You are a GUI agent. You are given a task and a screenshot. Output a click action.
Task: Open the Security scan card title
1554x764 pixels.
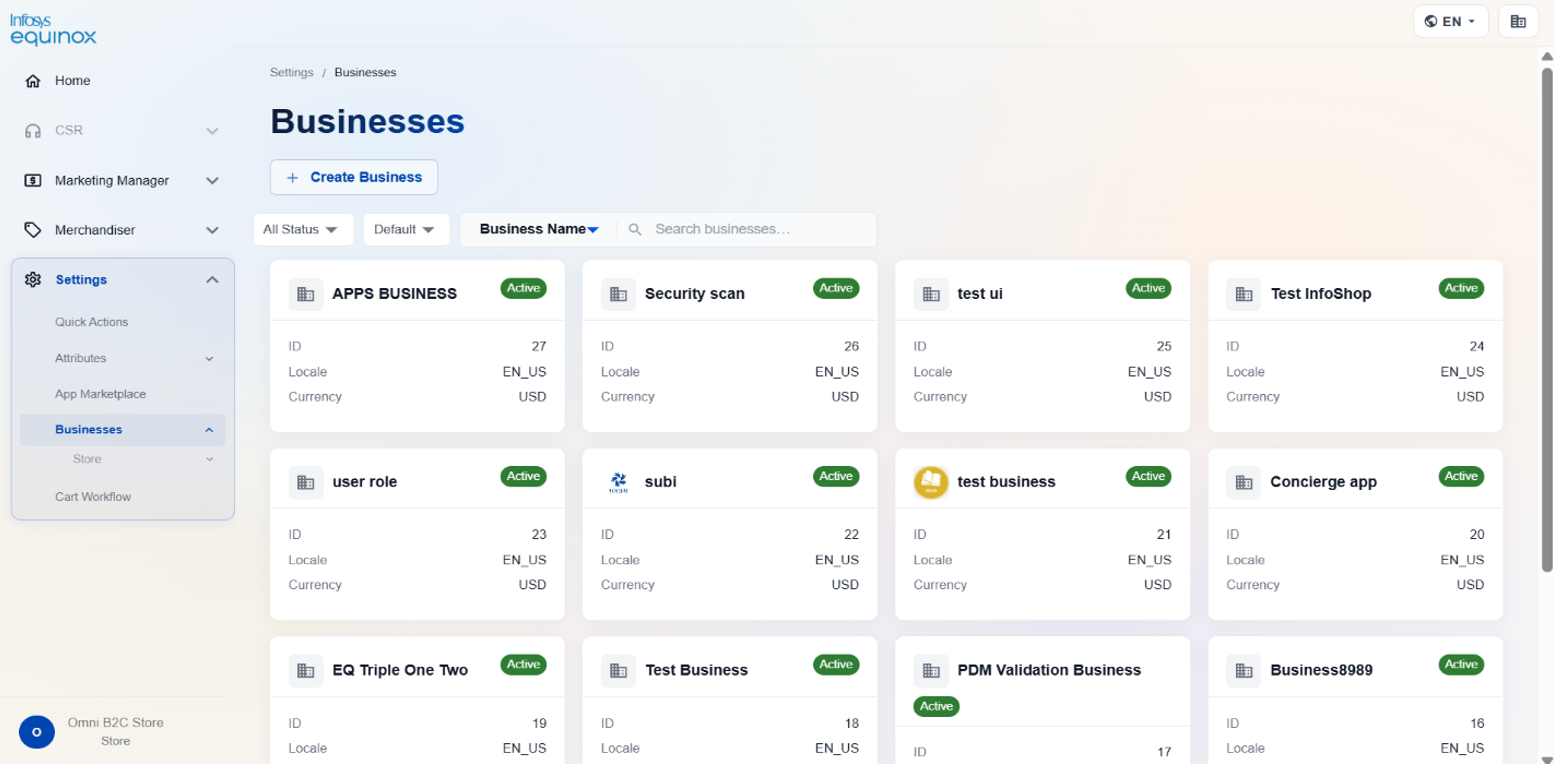694,294
